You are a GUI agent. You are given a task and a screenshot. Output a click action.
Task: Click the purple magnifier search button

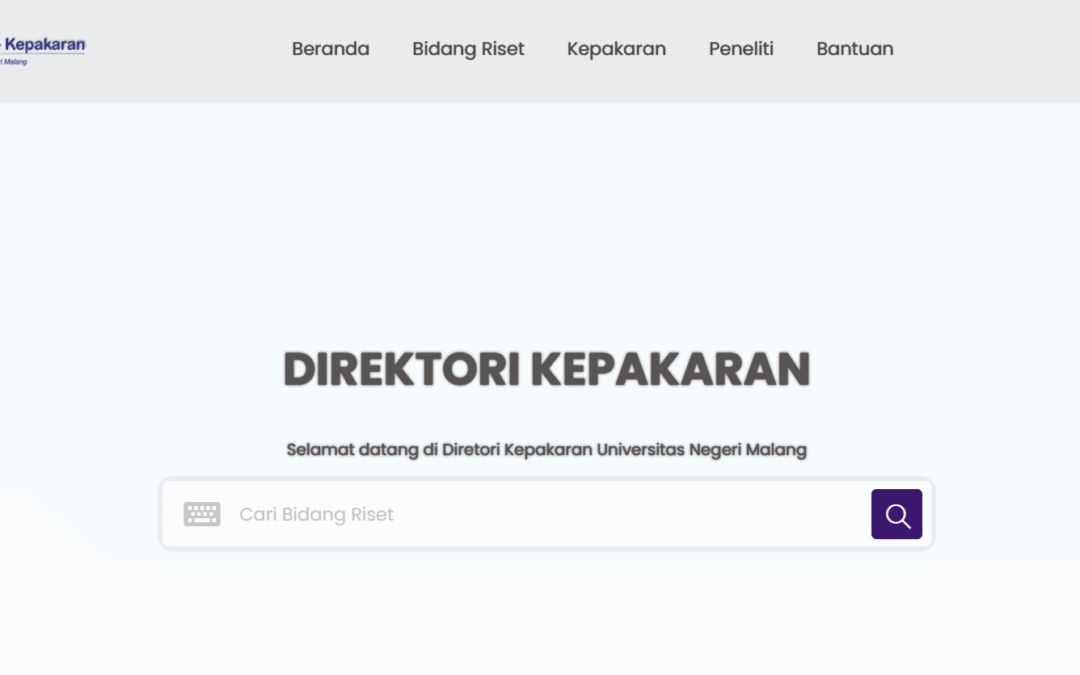(896, 514)
